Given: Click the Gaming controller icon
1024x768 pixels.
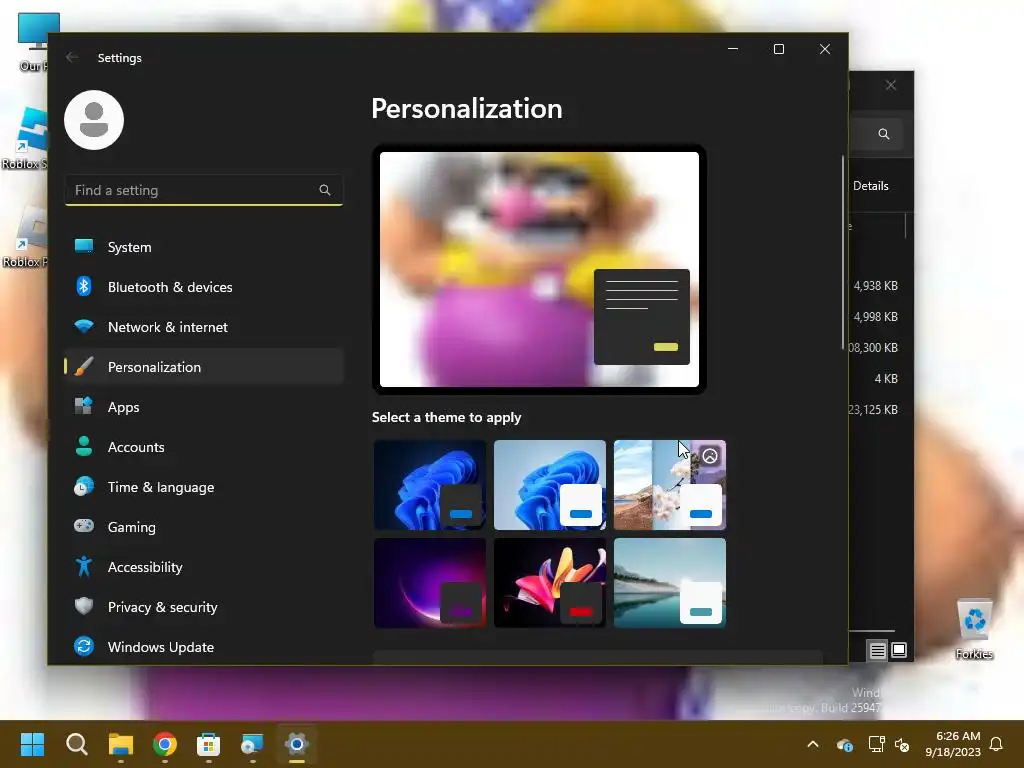Looking at the screenshot, I should [84, 526].
